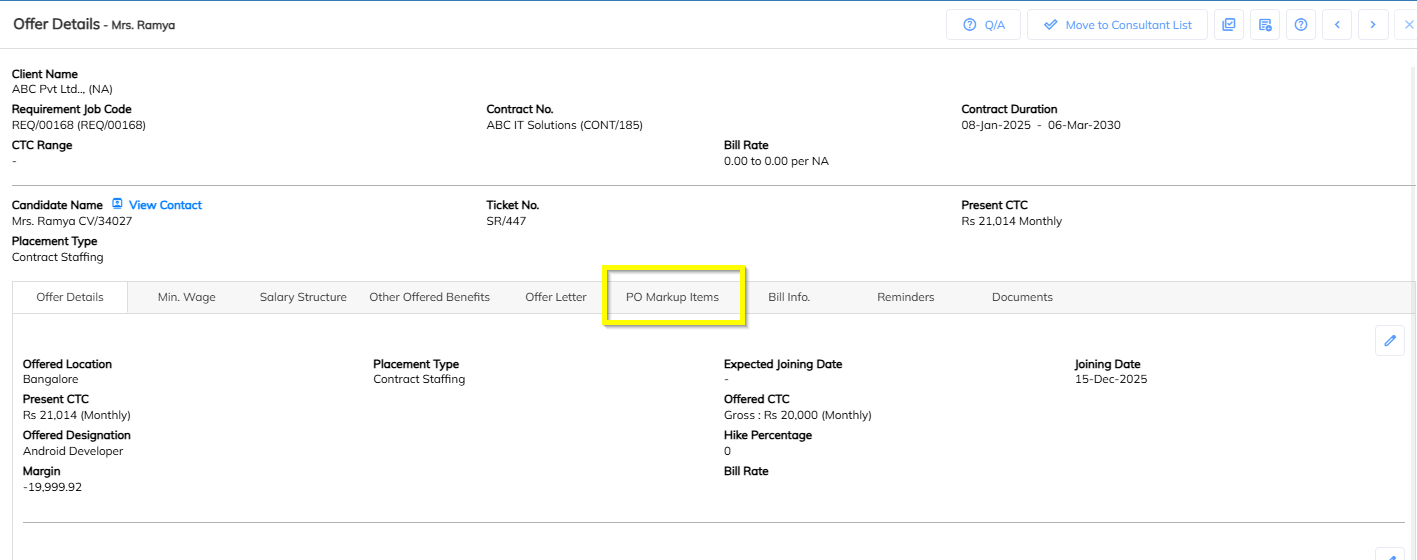Select the PO Markup Items tab

[x=672, y=297]
